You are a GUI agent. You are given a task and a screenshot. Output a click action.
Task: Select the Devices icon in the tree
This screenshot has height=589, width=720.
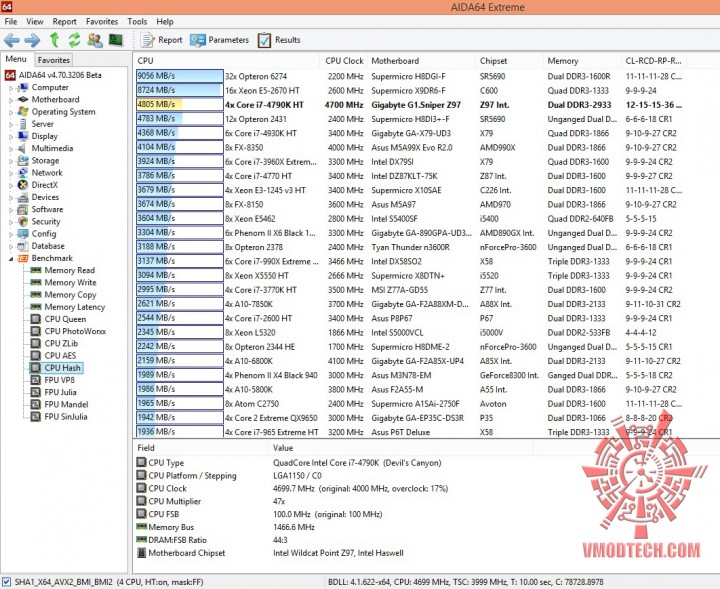23,197
